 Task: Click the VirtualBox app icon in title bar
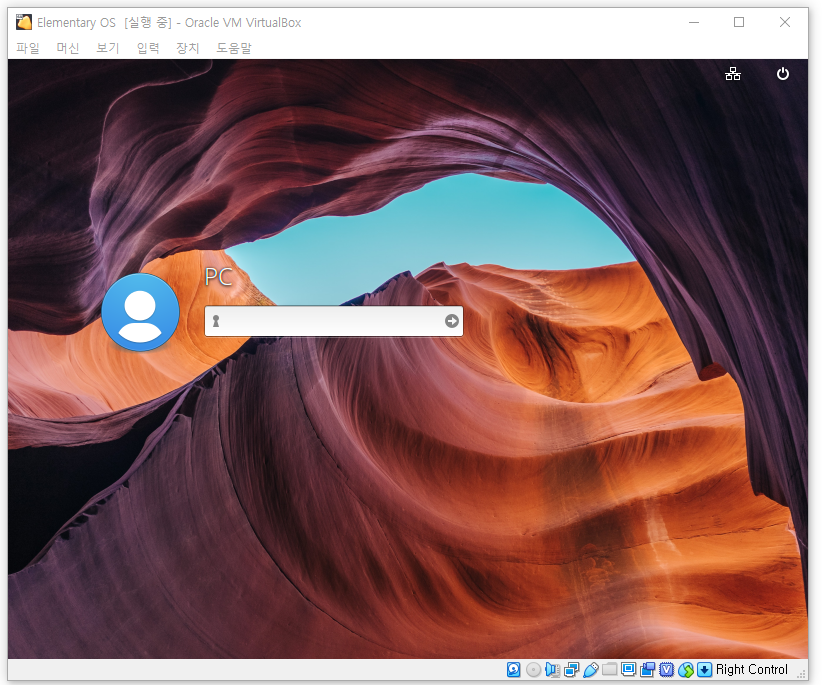pos(24,22)
